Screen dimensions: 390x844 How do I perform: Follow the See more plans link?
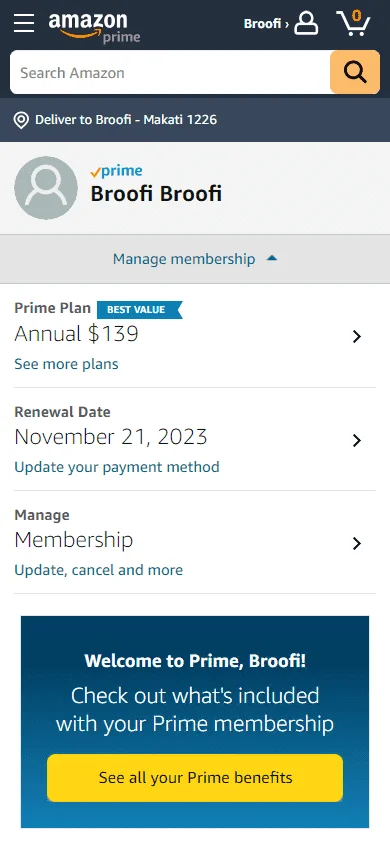(x=66, y=364)
